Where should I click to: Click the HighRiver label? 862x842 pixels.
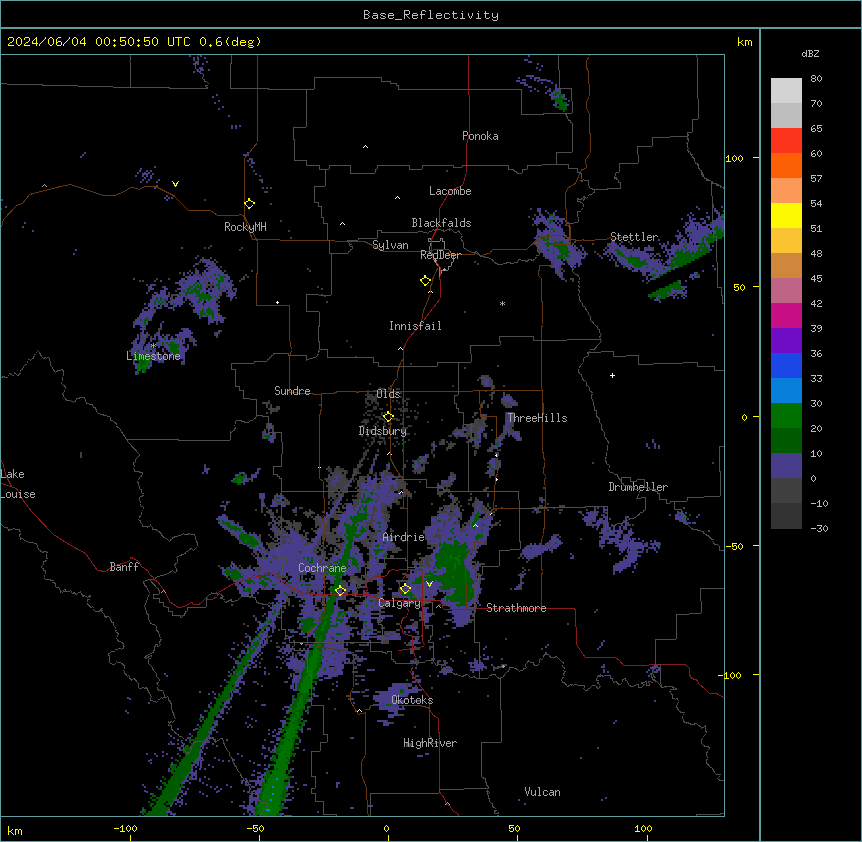[430, 743]
